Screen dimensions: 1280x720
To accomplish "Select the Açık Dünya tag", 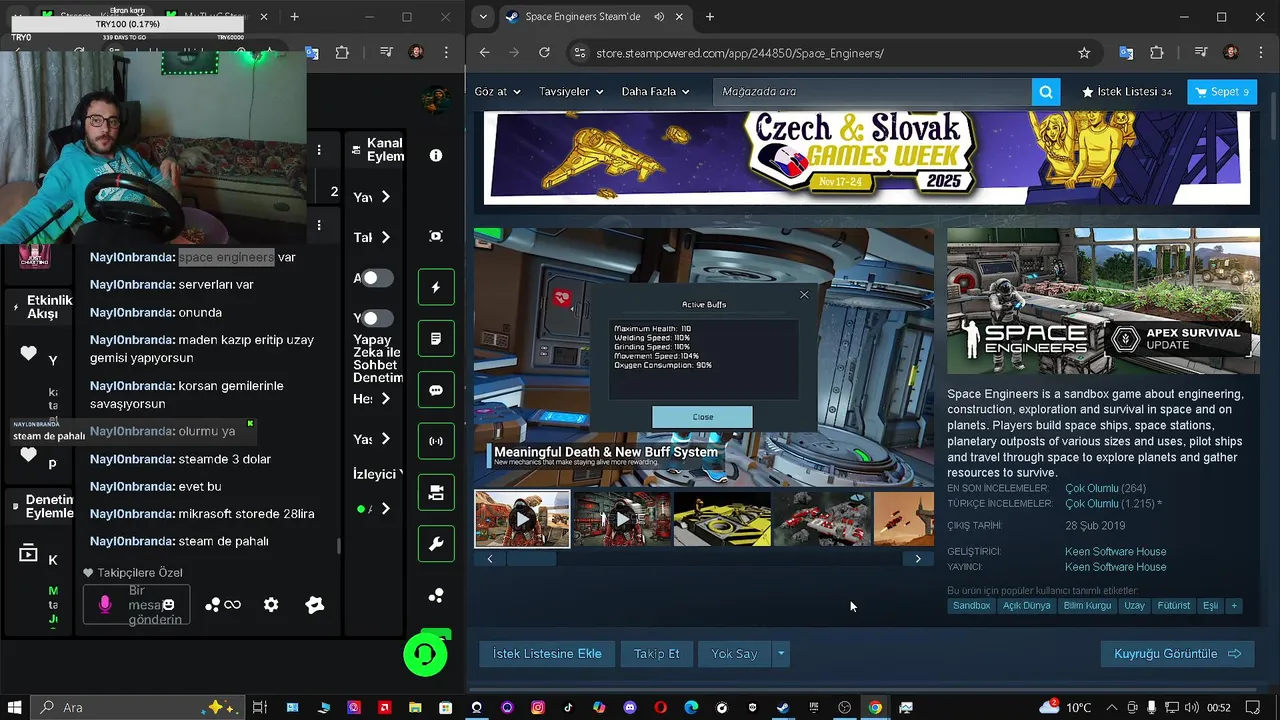I will click(1026, 606).
